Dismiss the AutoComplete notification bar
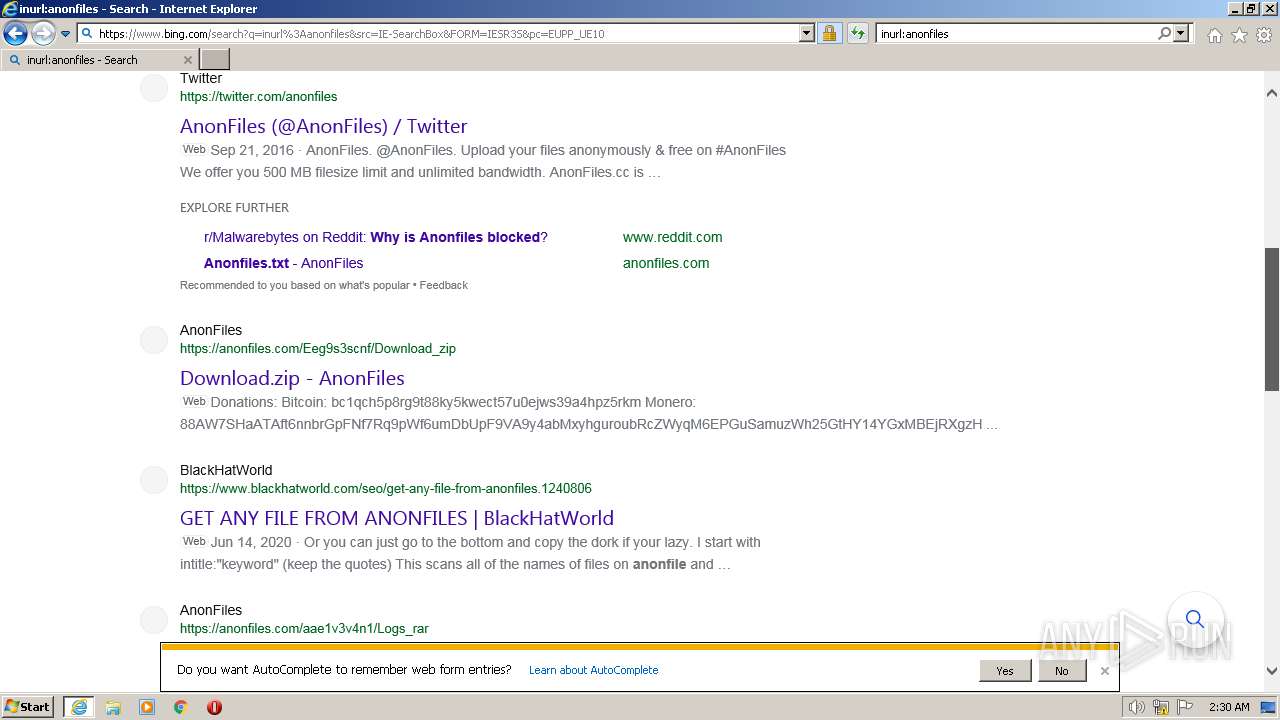The image size is (1280, 720). [1104, 671]
